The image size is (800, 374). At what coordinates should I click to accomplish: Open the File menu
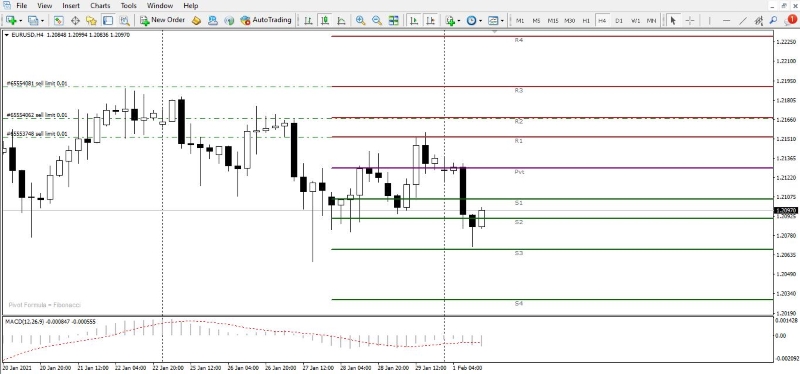click(21, 6)
